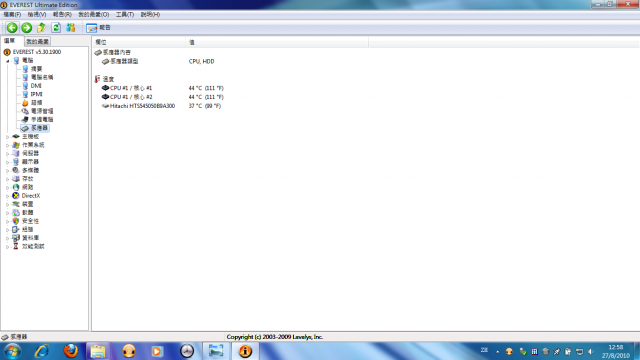Go back with the green left arrow
The image size is (640, 360).
point(12,28)
